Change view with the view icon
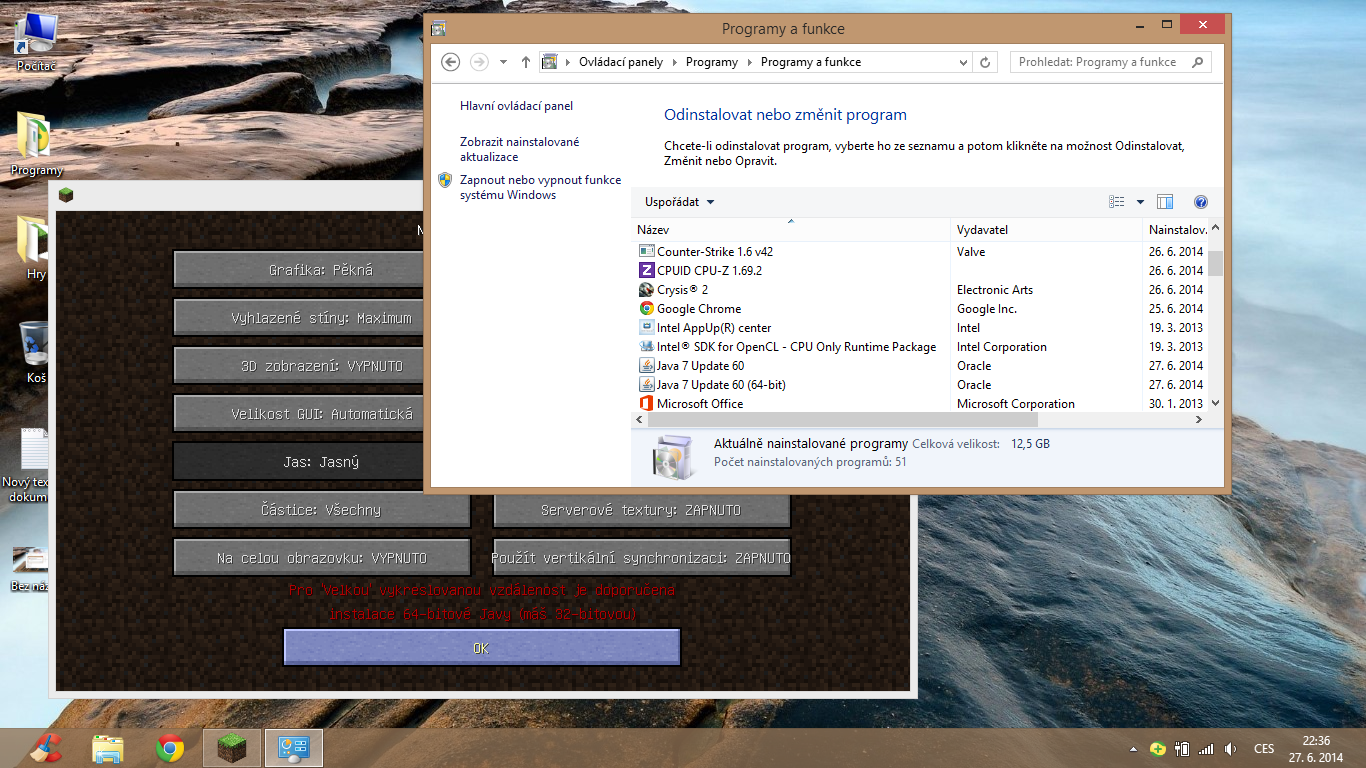Viewport: 1366px width, 768px height. click(1117, 202)
